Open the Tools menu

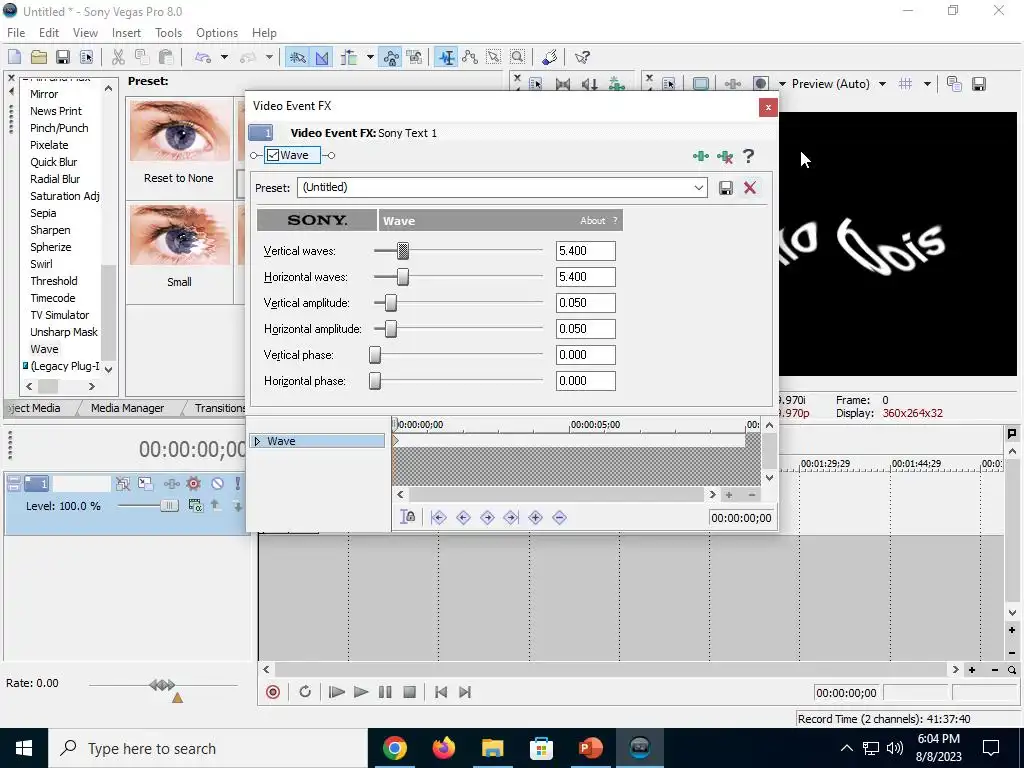click(x=168, y=33)
